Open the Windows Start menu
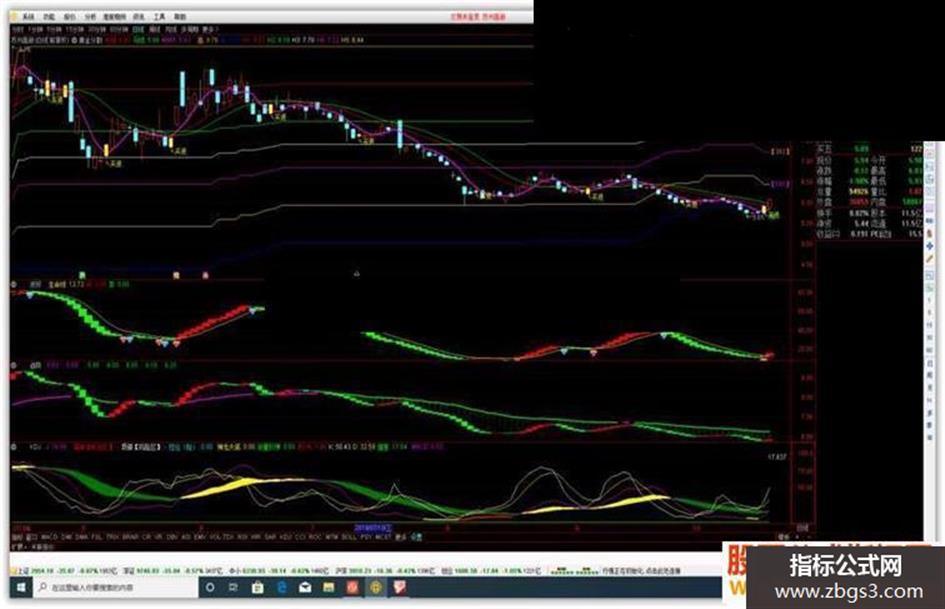 click(21, 587)
